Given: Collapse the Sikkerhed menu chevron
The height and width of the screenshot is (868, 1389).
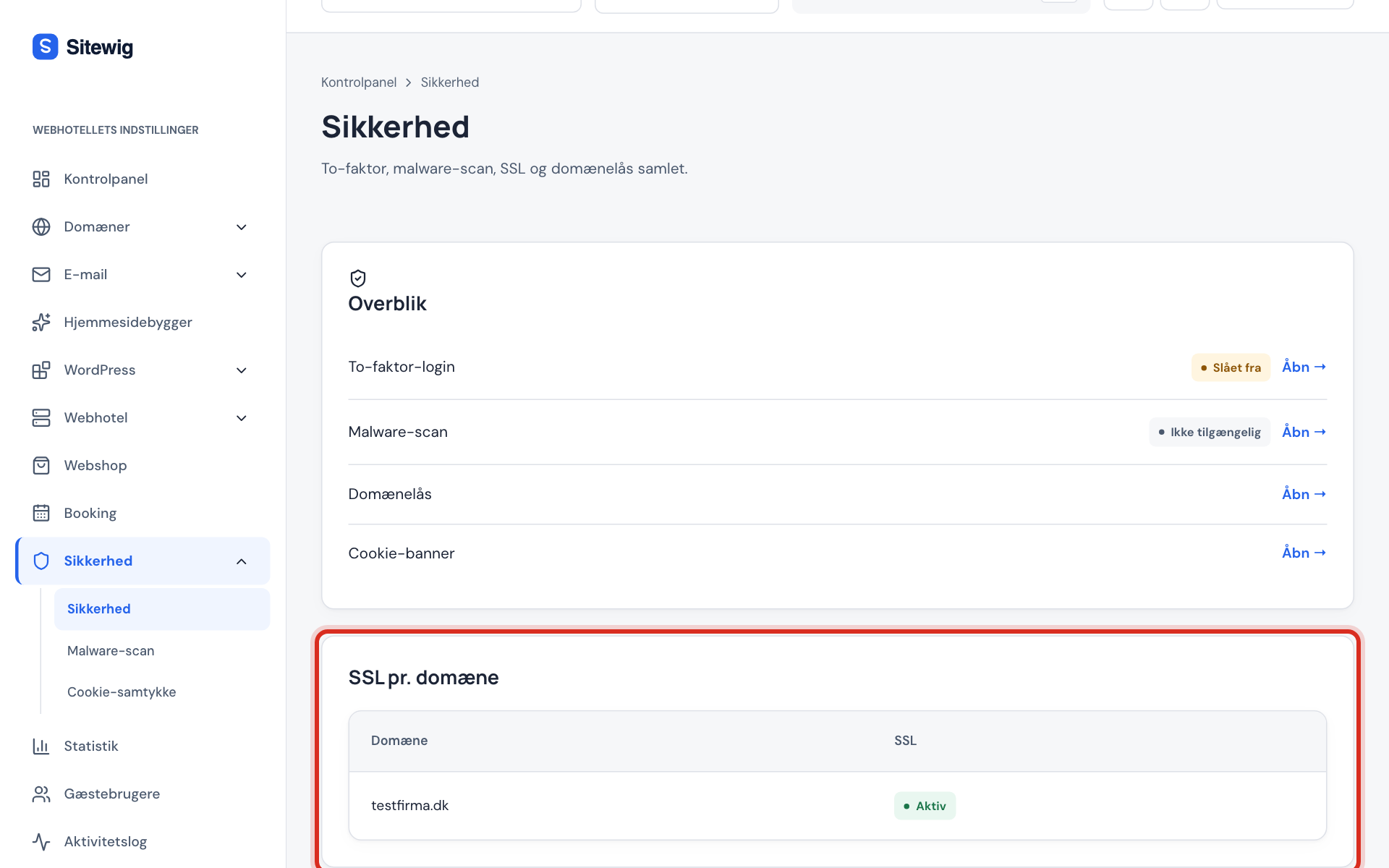Looking at the screenshot, I should [242, 561].
